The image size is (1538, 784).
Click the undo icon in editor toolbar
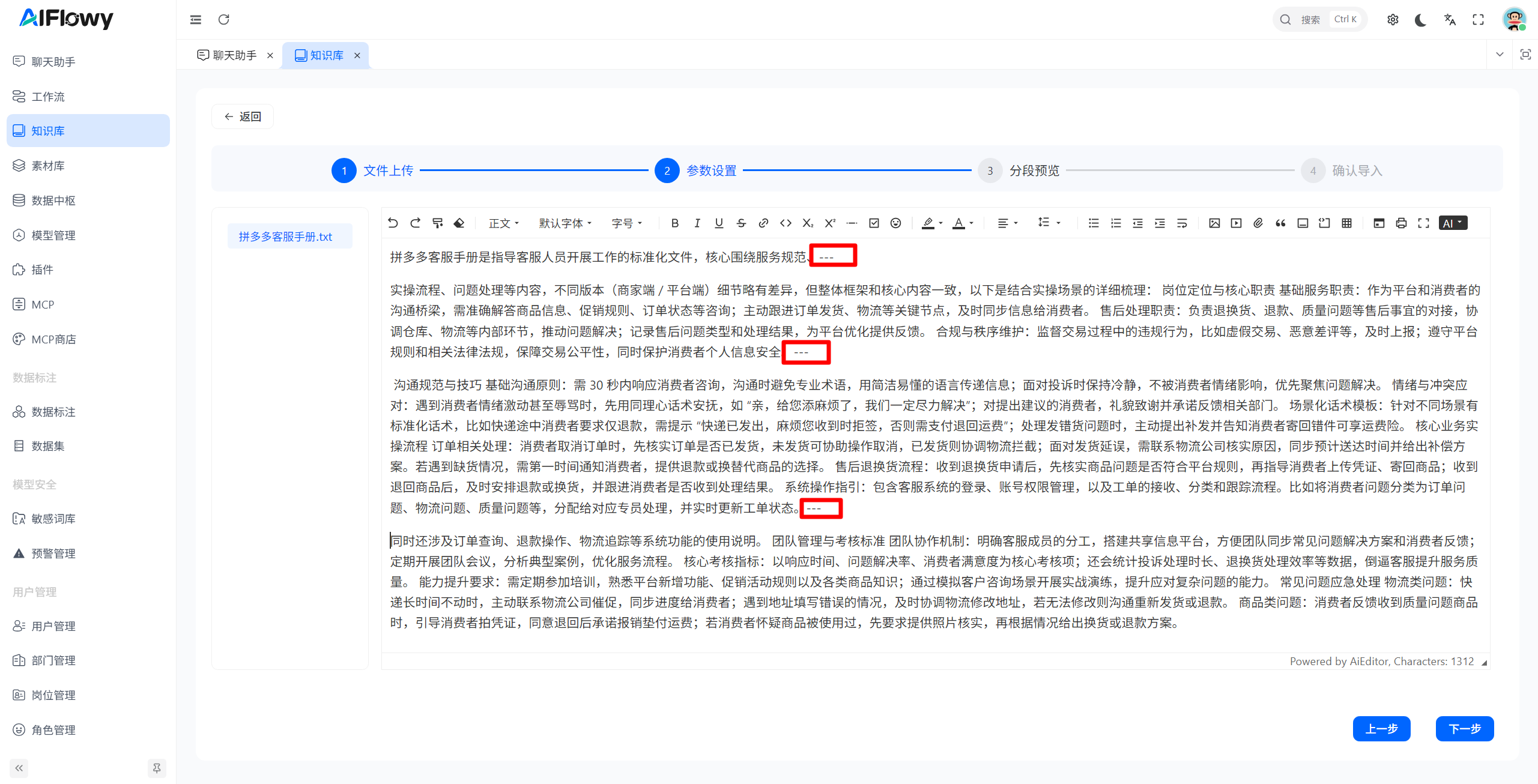pos(393,223)
